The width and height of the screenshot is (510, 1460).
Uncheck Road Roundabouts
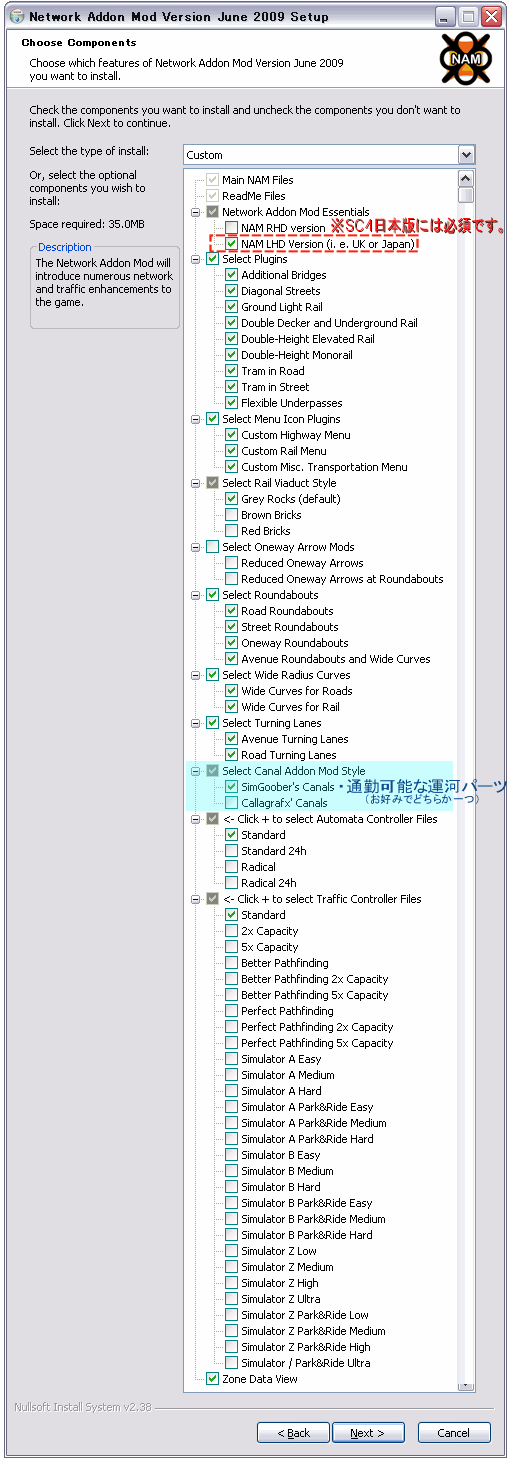(x=232, y=611)
